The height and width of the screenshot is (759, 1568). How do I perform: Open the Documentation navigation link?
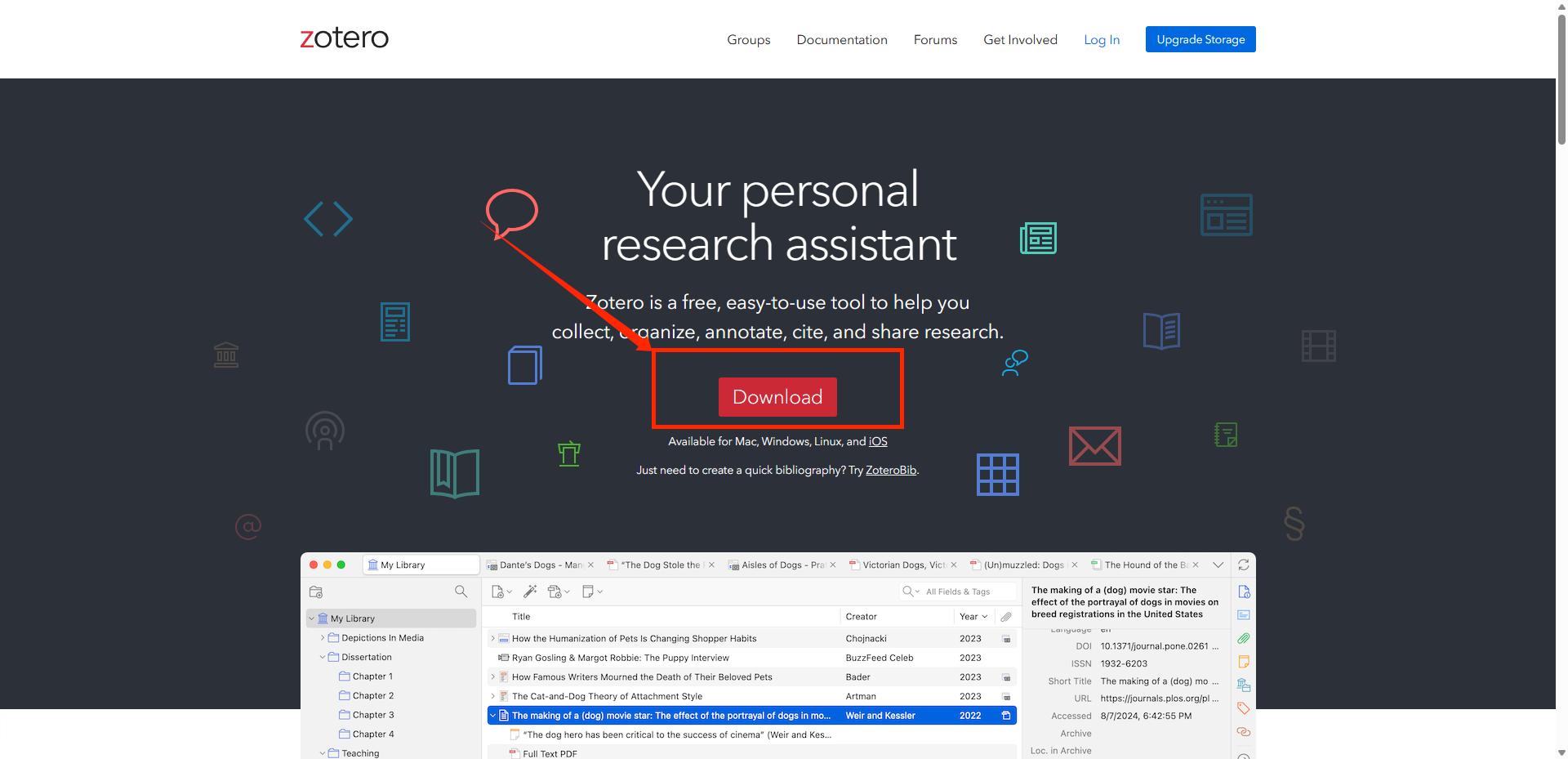(x=842, y=40)
